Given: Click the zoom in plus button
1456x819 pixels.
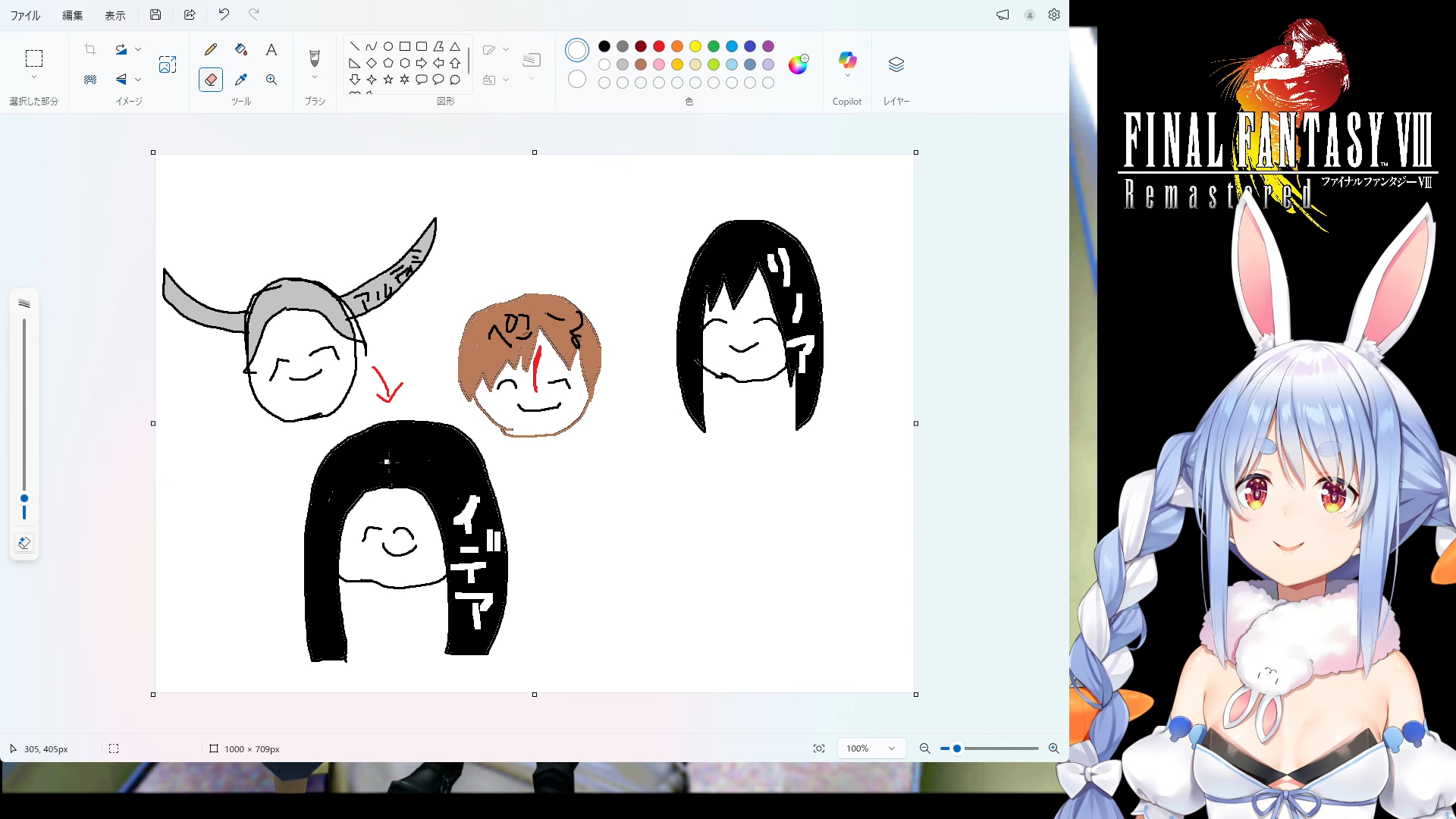Looking at the screenshot, I should point(1054,748).
